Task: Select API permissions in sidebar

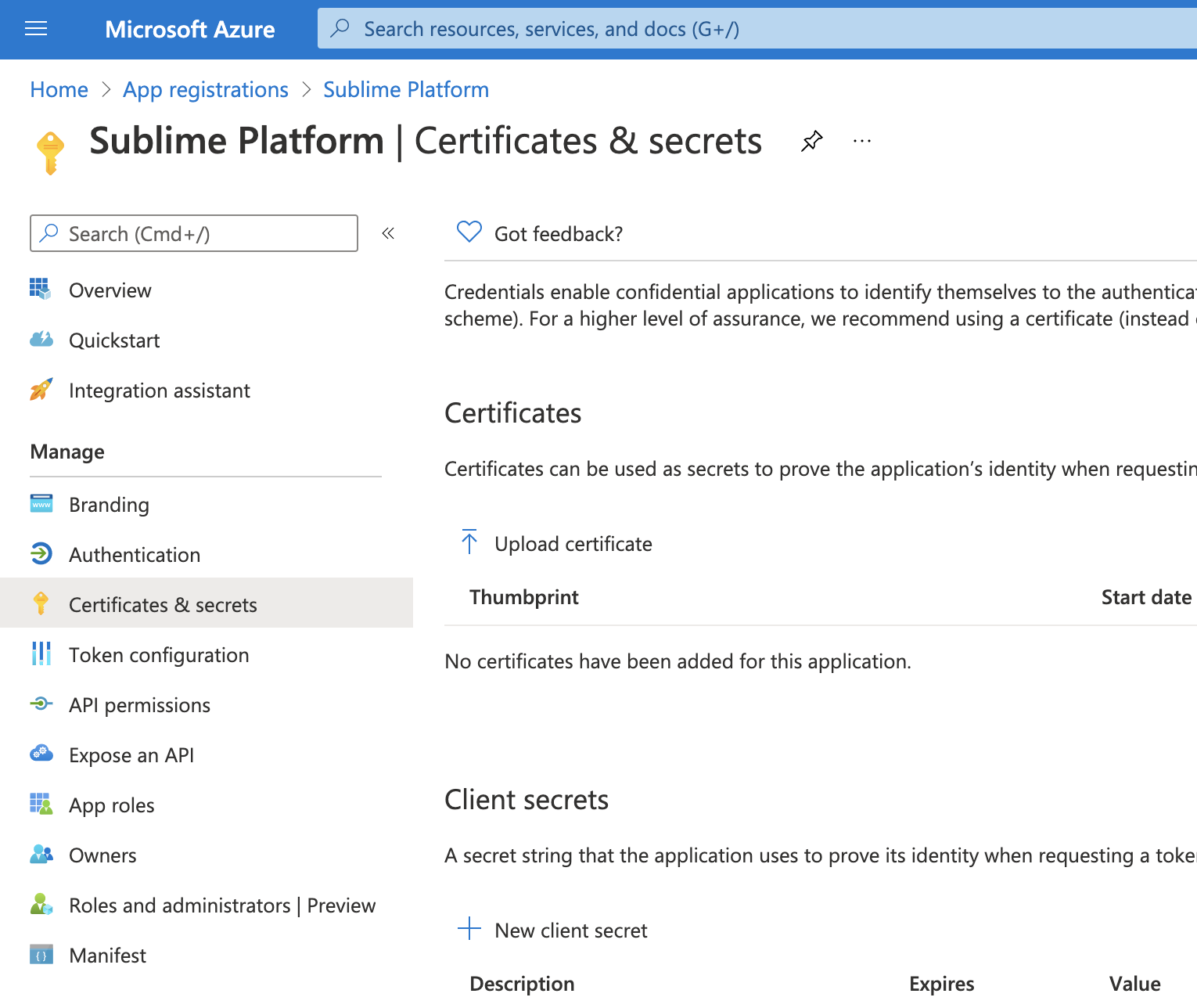Action: (139, 705)
